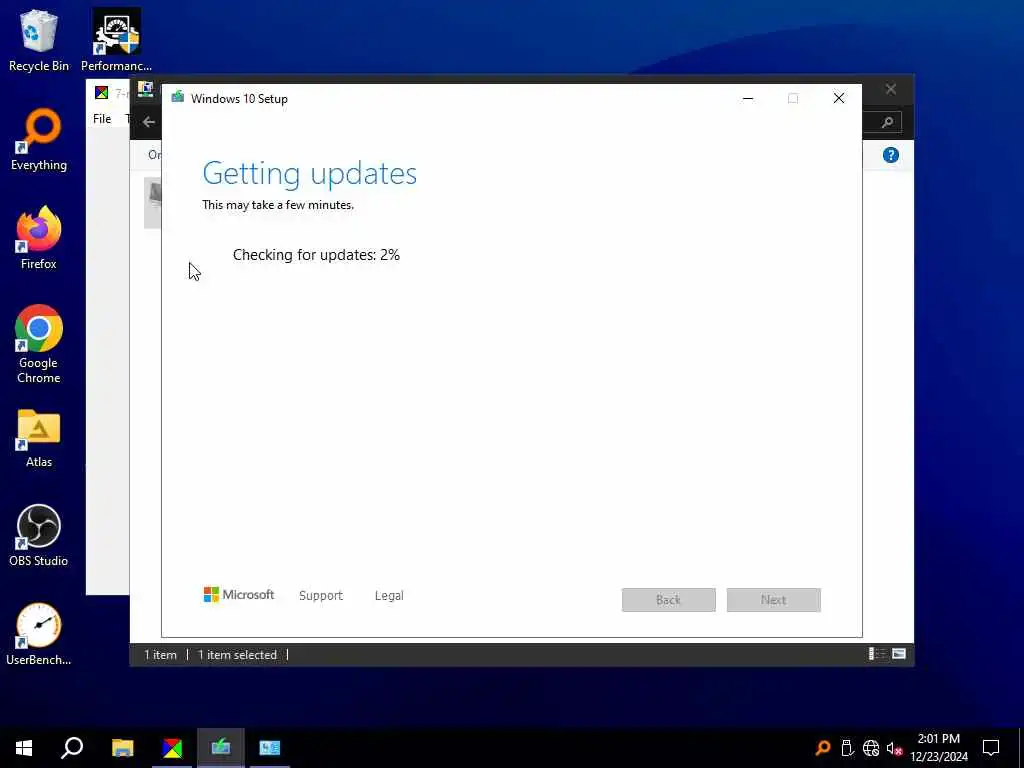This screenshot has height=768, width=1024.
Task: Open the Atlas folder shortcut
Action: tap(39, 438)
